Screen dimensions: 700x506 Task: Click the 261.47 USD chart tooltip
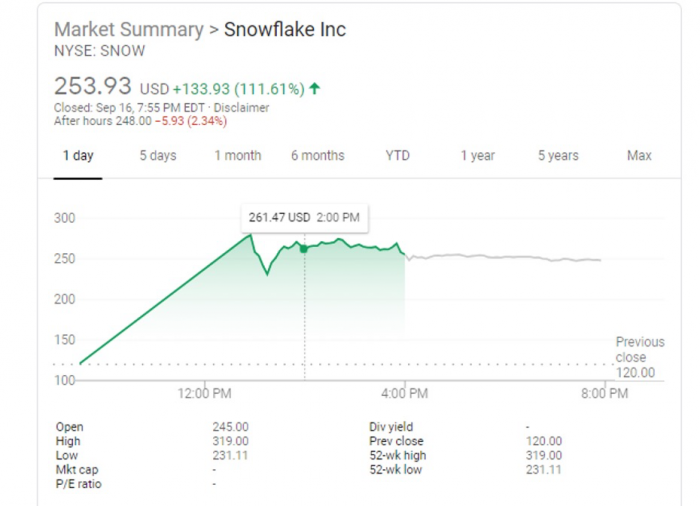(x=303, y=217)
